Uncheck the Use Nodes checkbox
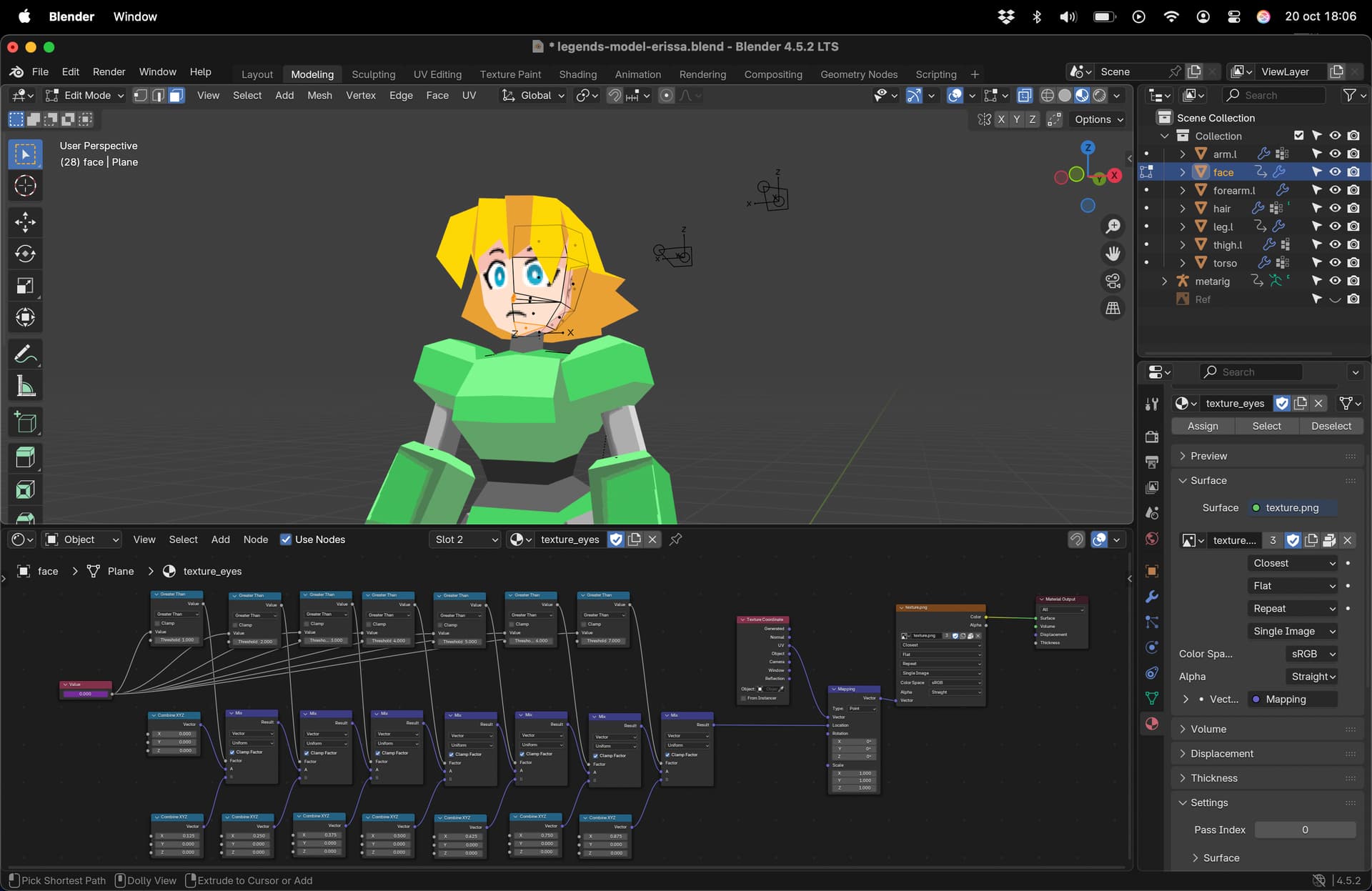Screen dimensions: 1372x891 [x=286, y=539]
